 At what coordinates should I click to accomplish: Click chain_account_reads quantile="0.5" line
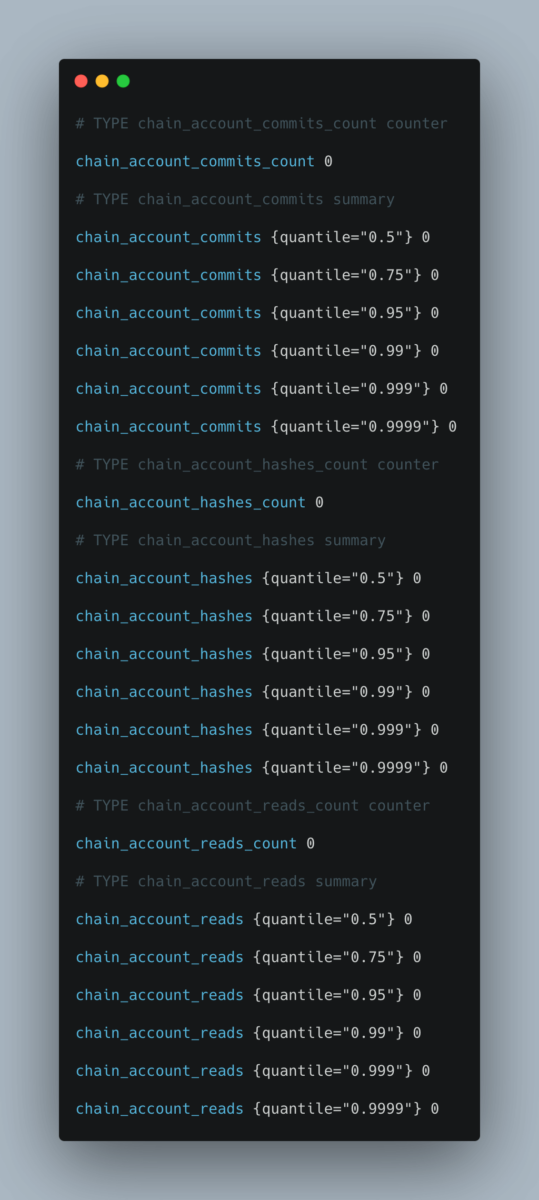(x=244, y=920)
